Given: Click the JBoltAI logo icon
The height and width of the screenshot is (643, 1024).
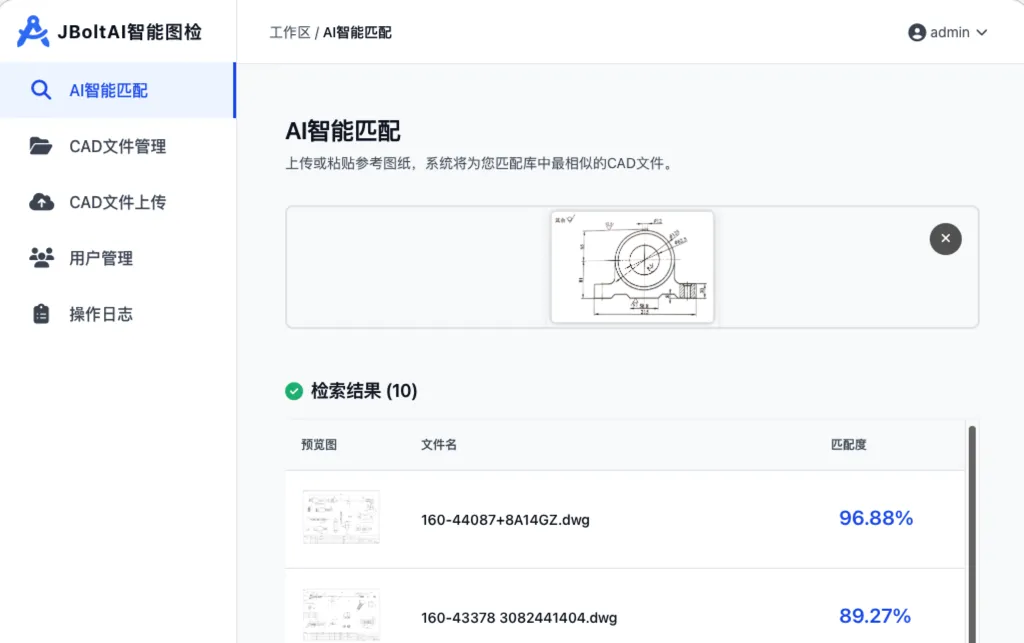Looking at the screenshot, I should (34, 31).
